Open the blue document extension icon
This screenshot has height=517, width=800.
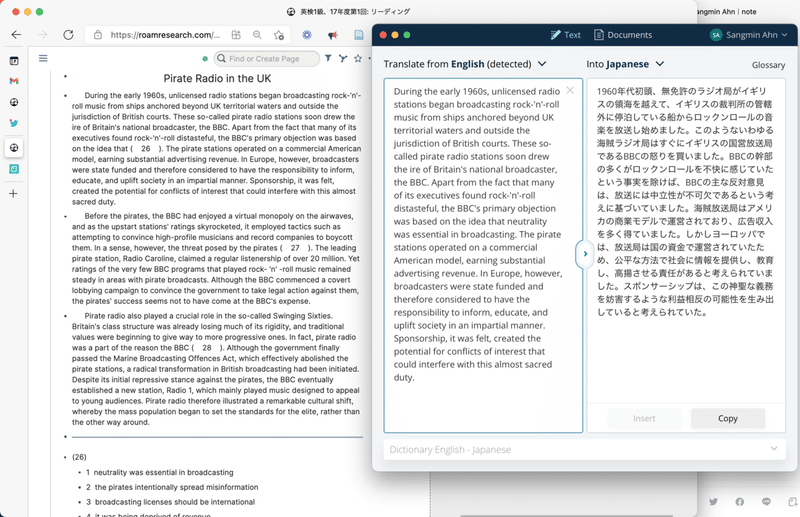[359, 35]
